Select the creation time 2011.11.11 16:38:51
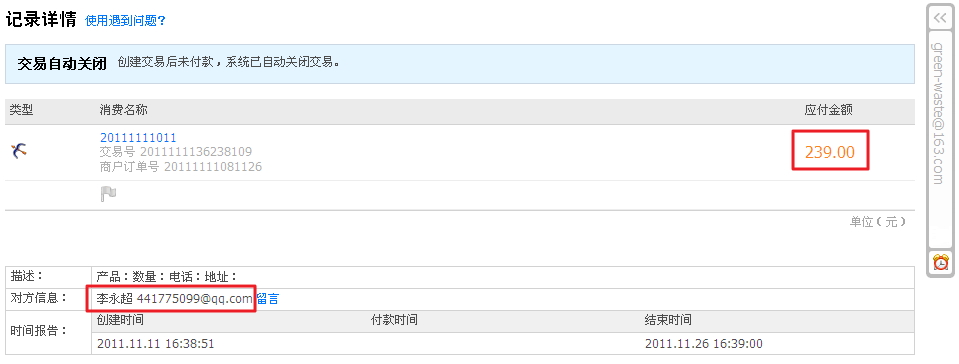The width and height of the screenshot is (959, 364). point(156,344)
